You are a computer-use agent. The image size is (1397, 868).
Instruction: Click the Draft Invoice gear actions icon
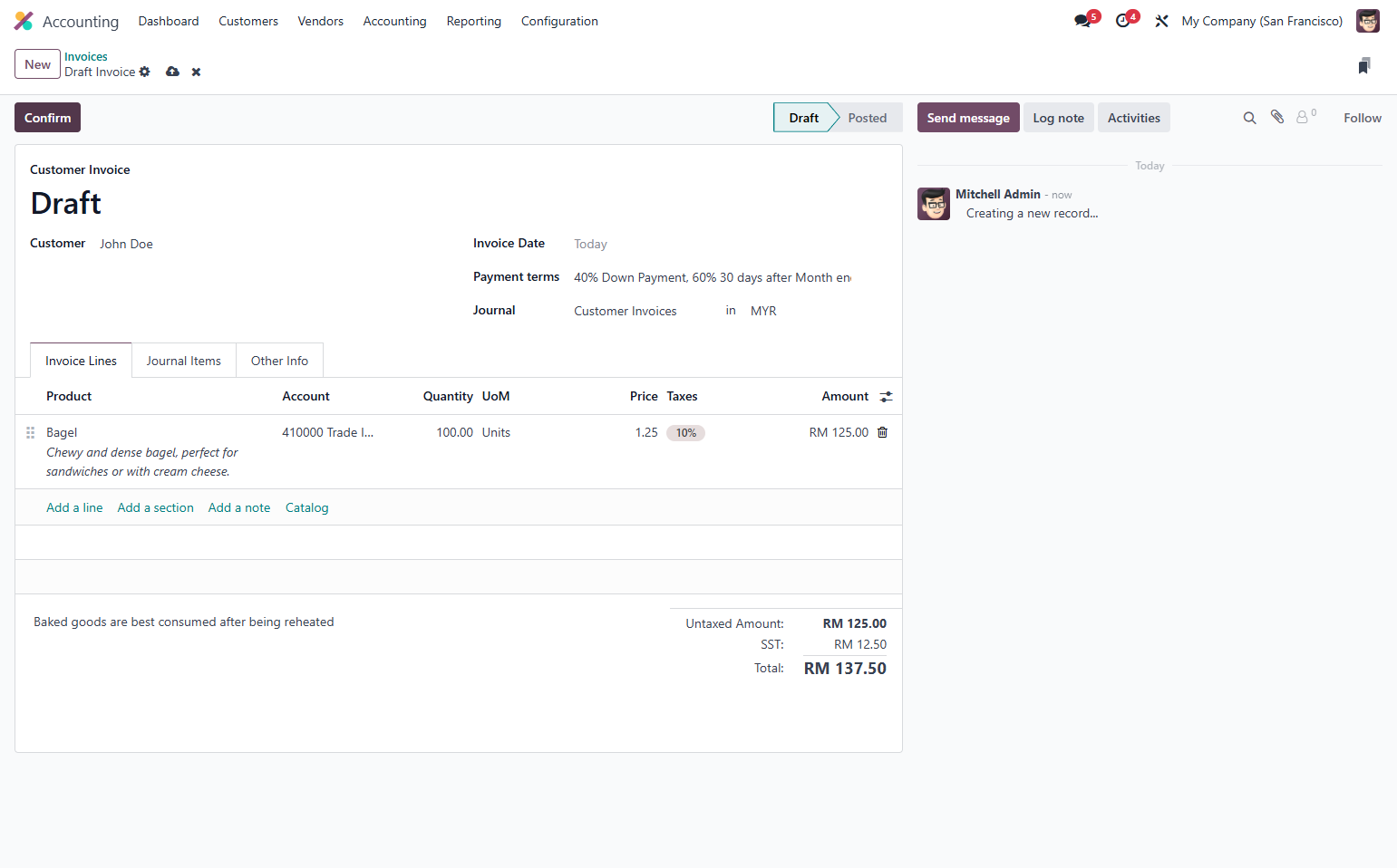144,72
